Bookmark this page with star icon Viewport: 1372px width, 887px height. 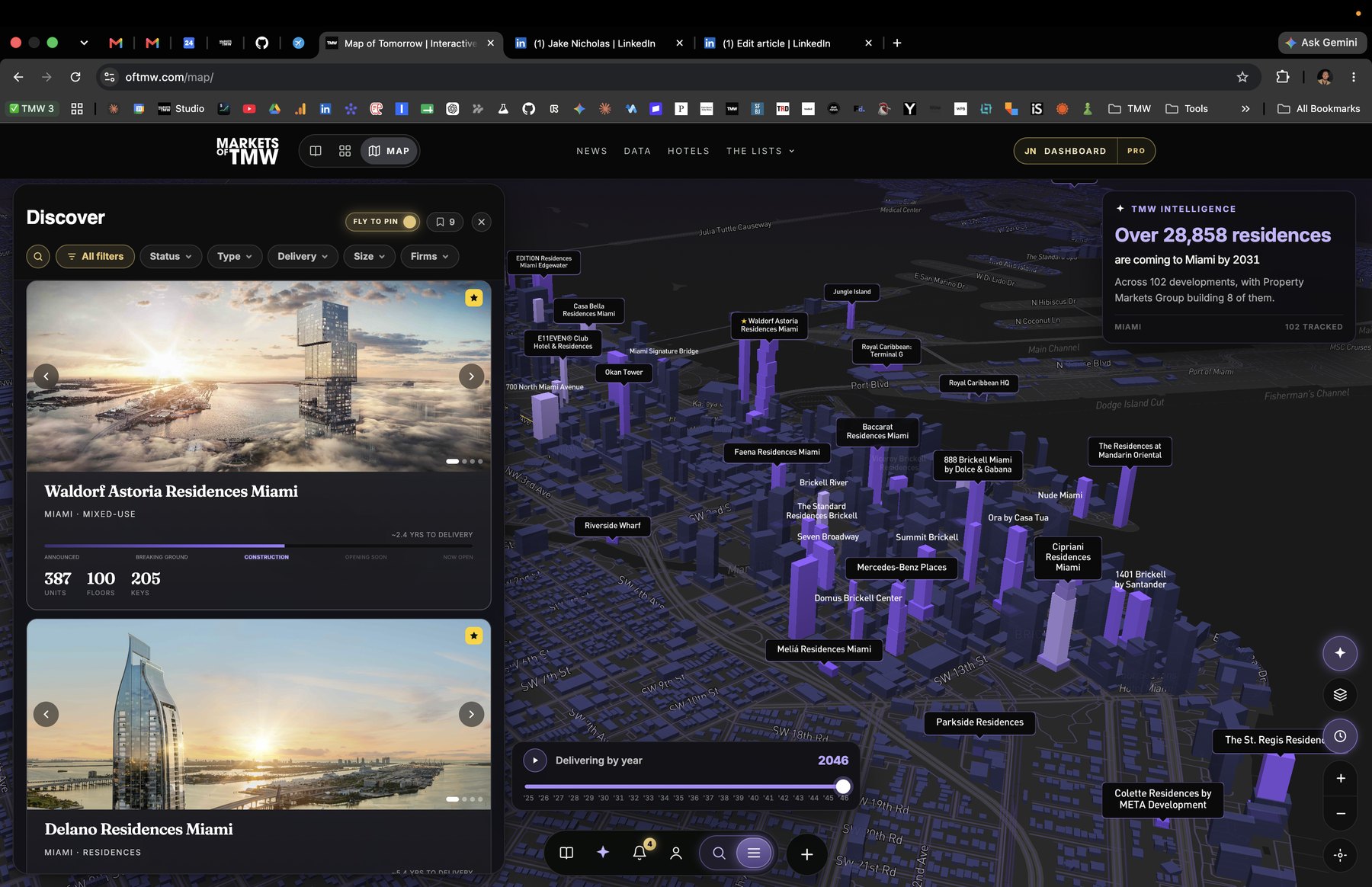coord(1242,77)
